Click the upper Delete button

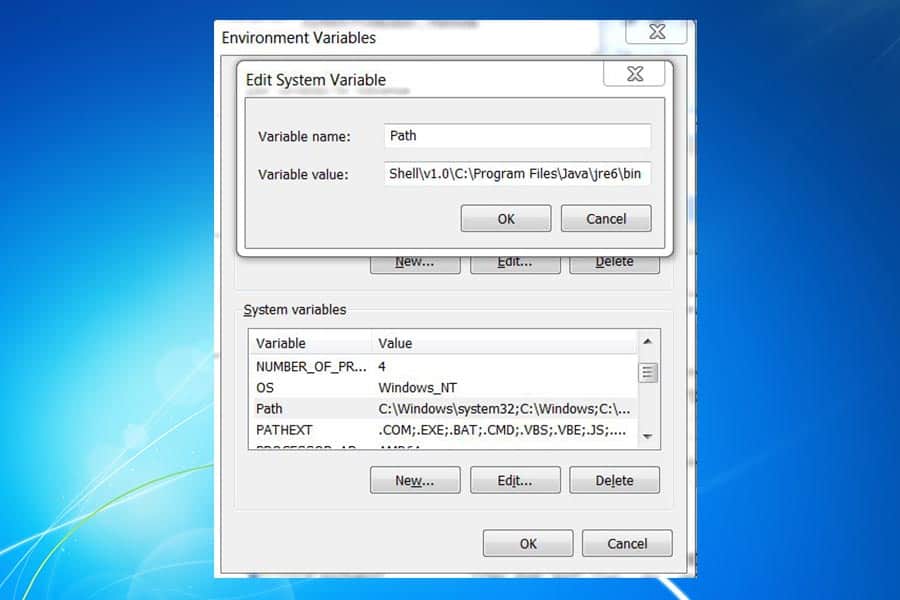[x=614, y=261]
